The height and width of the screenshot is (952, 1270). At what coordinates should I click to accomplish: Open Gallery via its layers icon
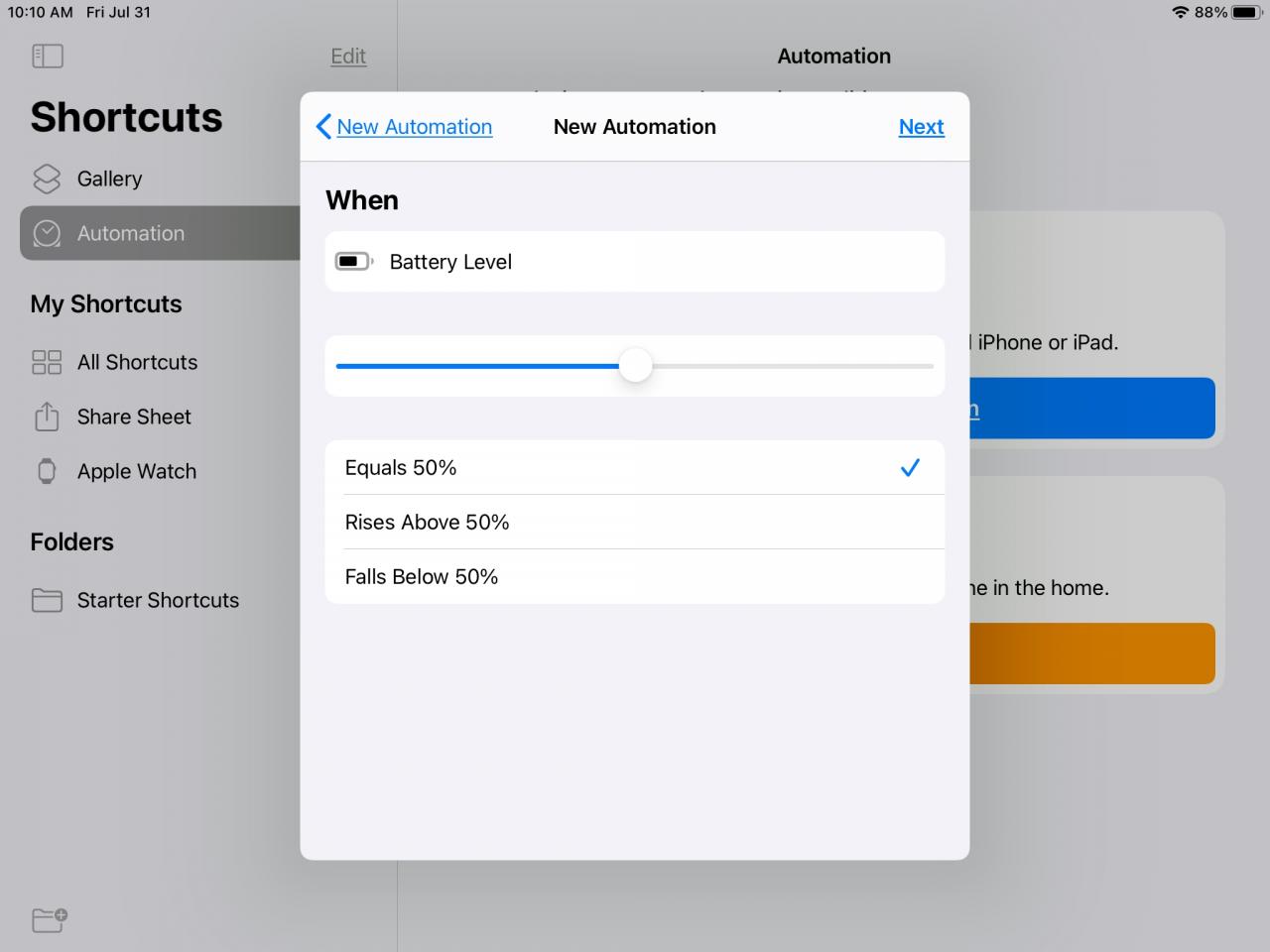coord(47,178)
